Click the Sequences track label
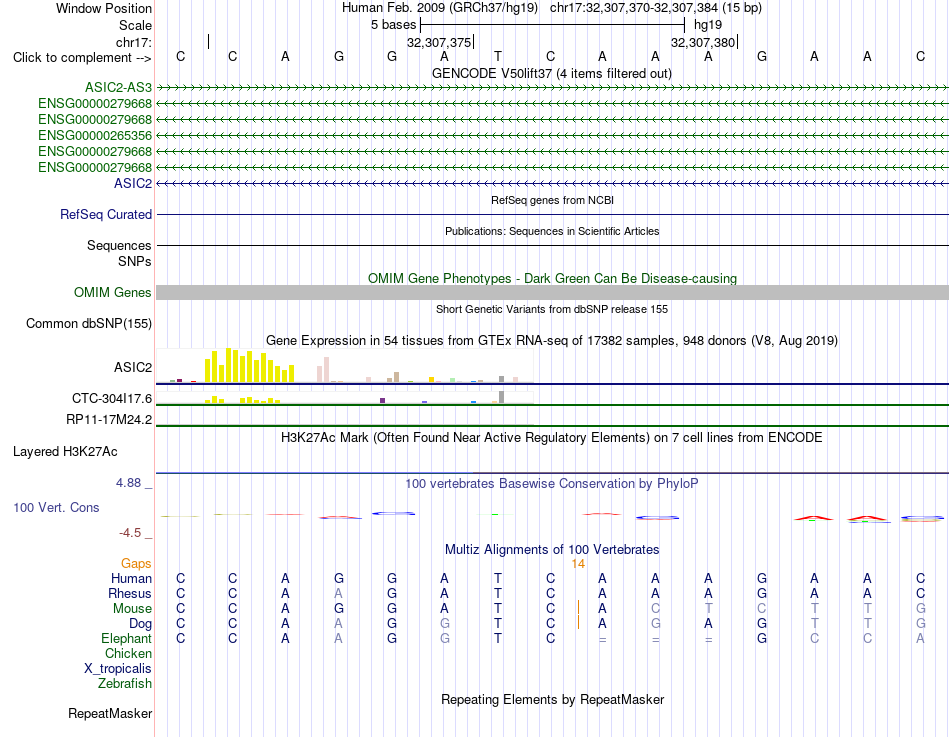 click(x=119, y=245)
